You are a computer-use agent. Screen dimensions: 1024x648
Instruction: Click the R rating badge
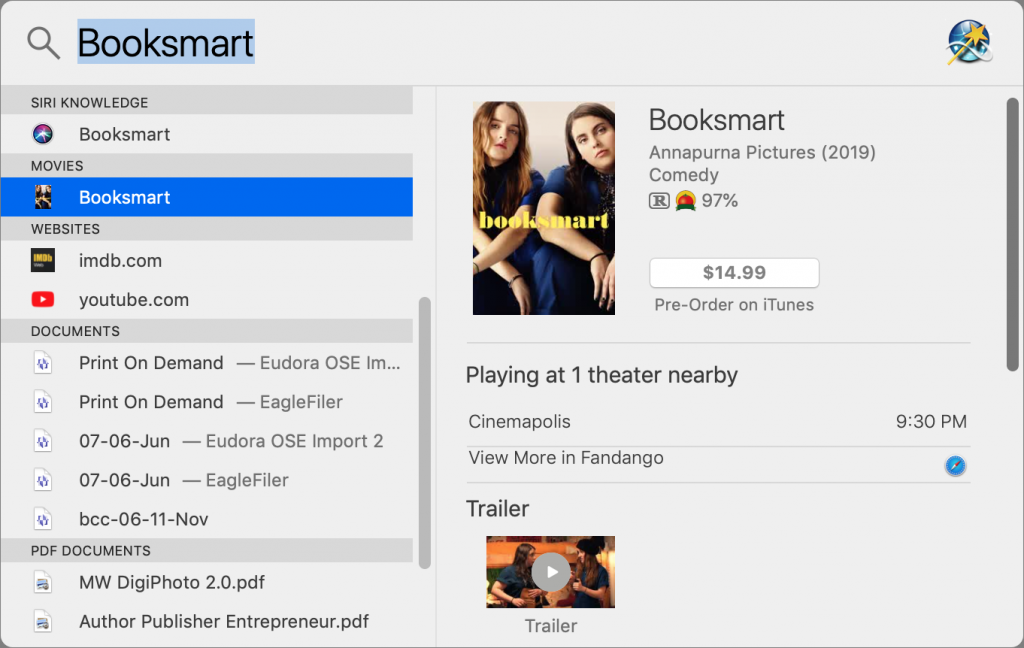[659, 201]
